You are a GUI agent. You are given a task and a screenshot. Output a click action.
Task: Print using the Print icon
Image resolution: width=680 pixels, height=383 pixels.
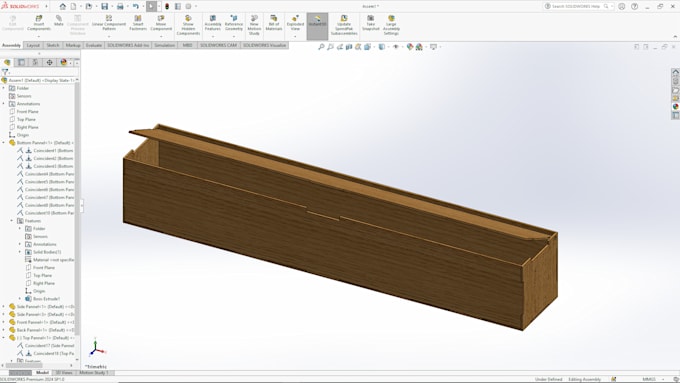click(x=120, y=7)
